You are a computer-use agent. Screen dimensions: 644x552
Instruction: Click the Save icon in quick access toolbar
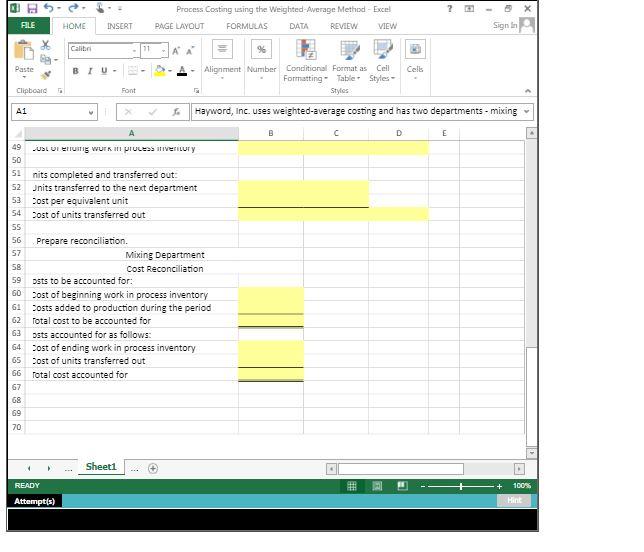click(x=32, y=8)
